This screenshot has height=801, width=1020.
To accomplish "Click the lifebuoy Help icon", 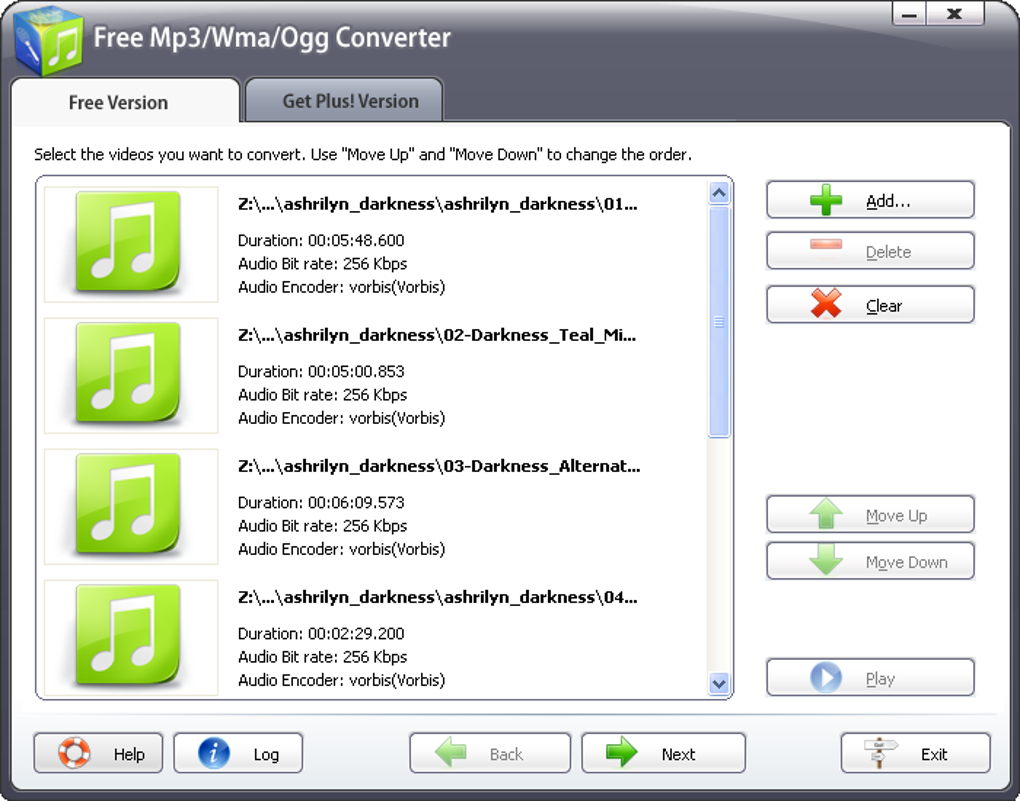I will coord(75,753).
